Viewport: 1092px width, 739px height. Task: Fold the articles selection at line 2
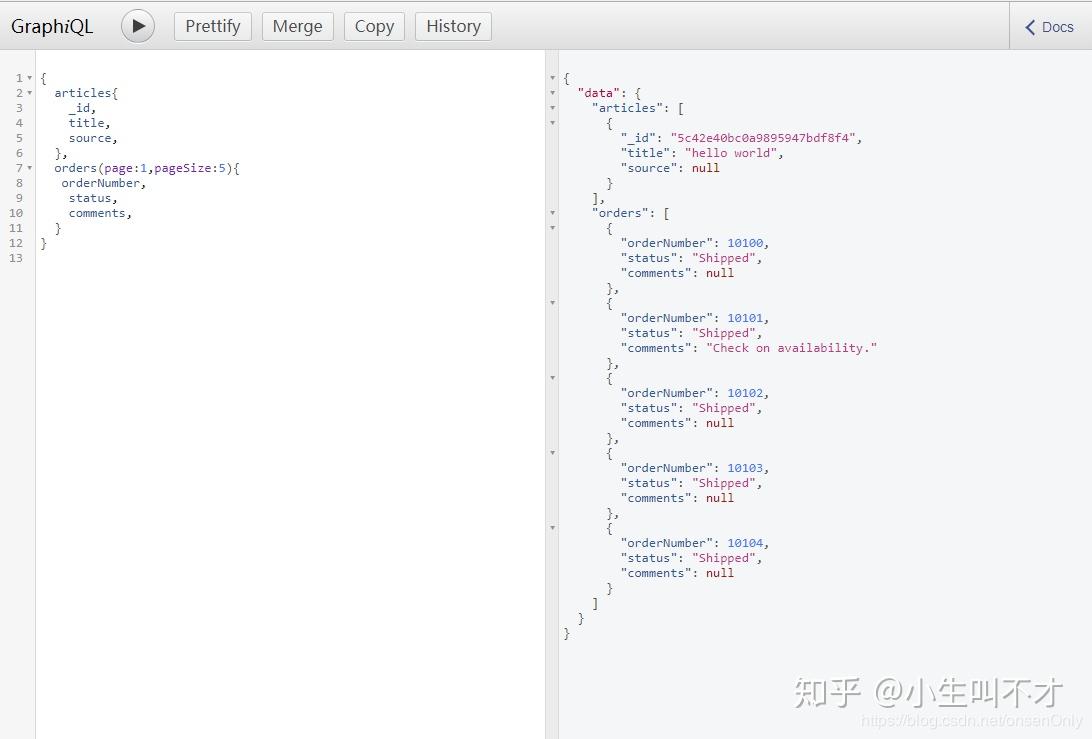pyautogui.click(x=31, y=92)
